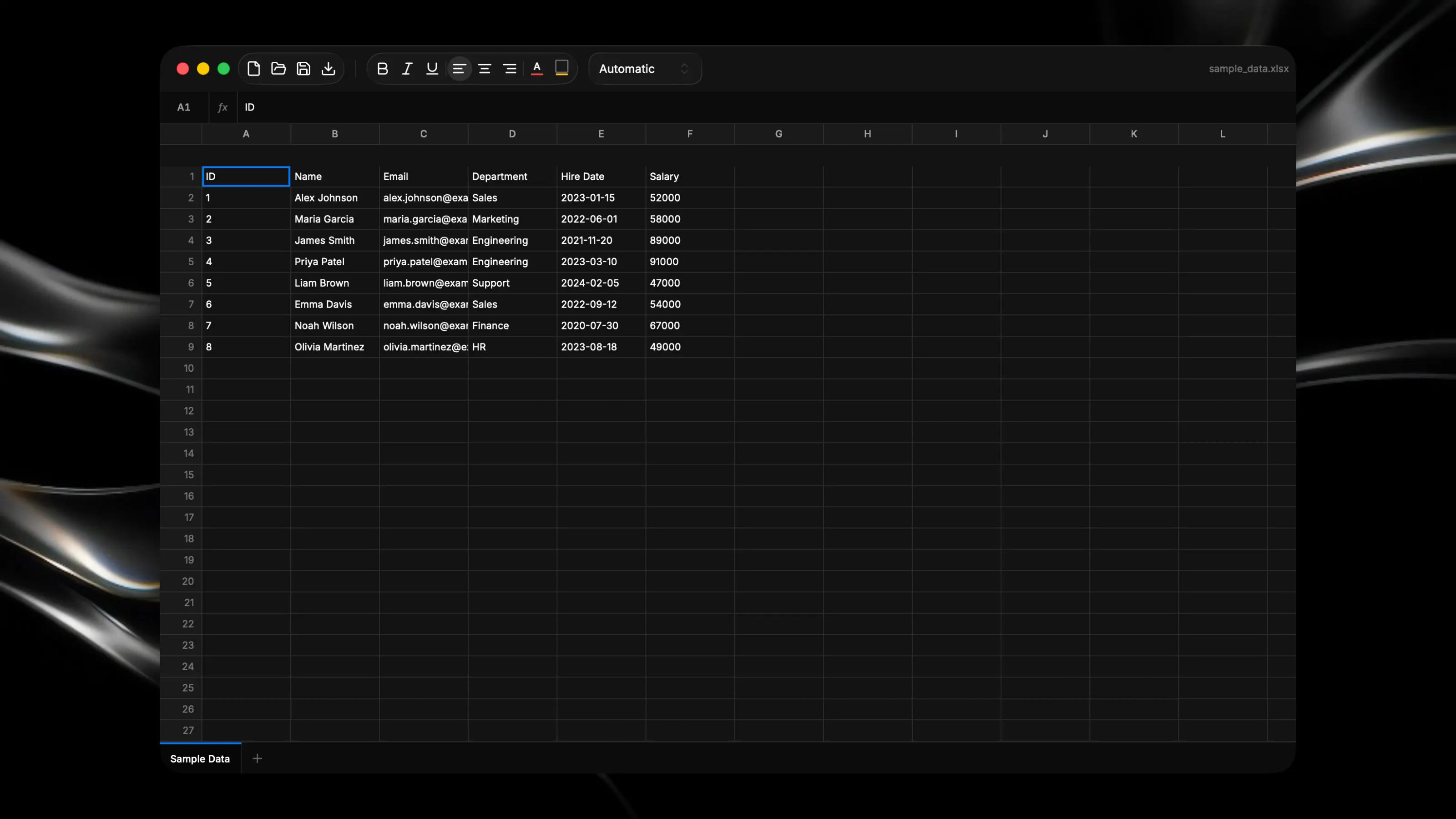The image size is (1456, 819).
Task: Select row 5 header
Action: [x=181, y=262]
